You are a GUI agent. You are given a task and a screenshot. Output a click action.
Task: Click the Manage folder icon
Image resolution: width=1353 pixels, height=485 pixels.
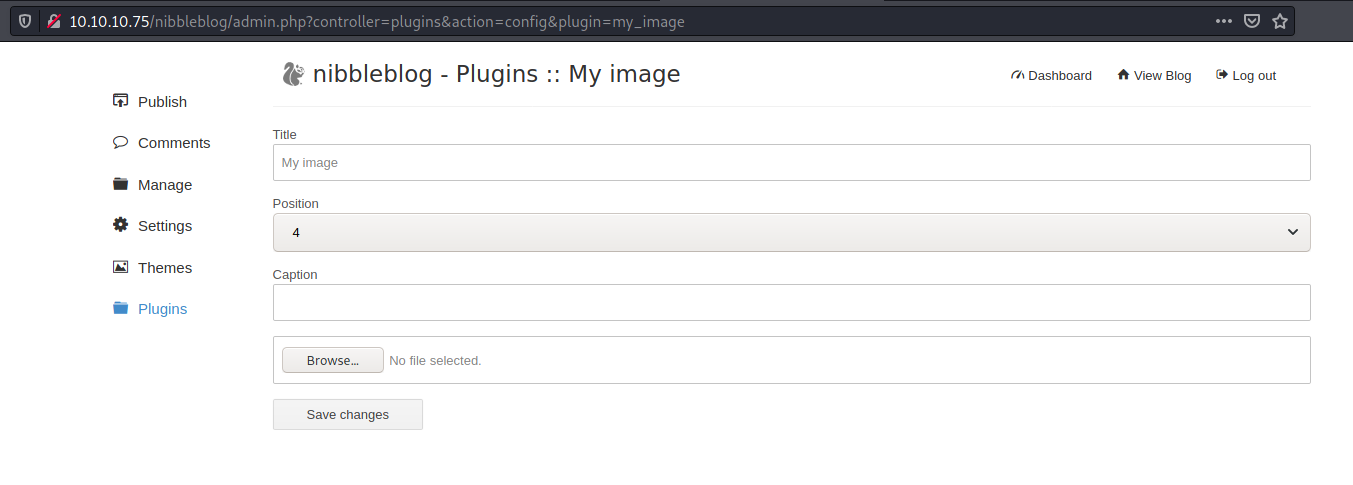(x=120, y=184)
